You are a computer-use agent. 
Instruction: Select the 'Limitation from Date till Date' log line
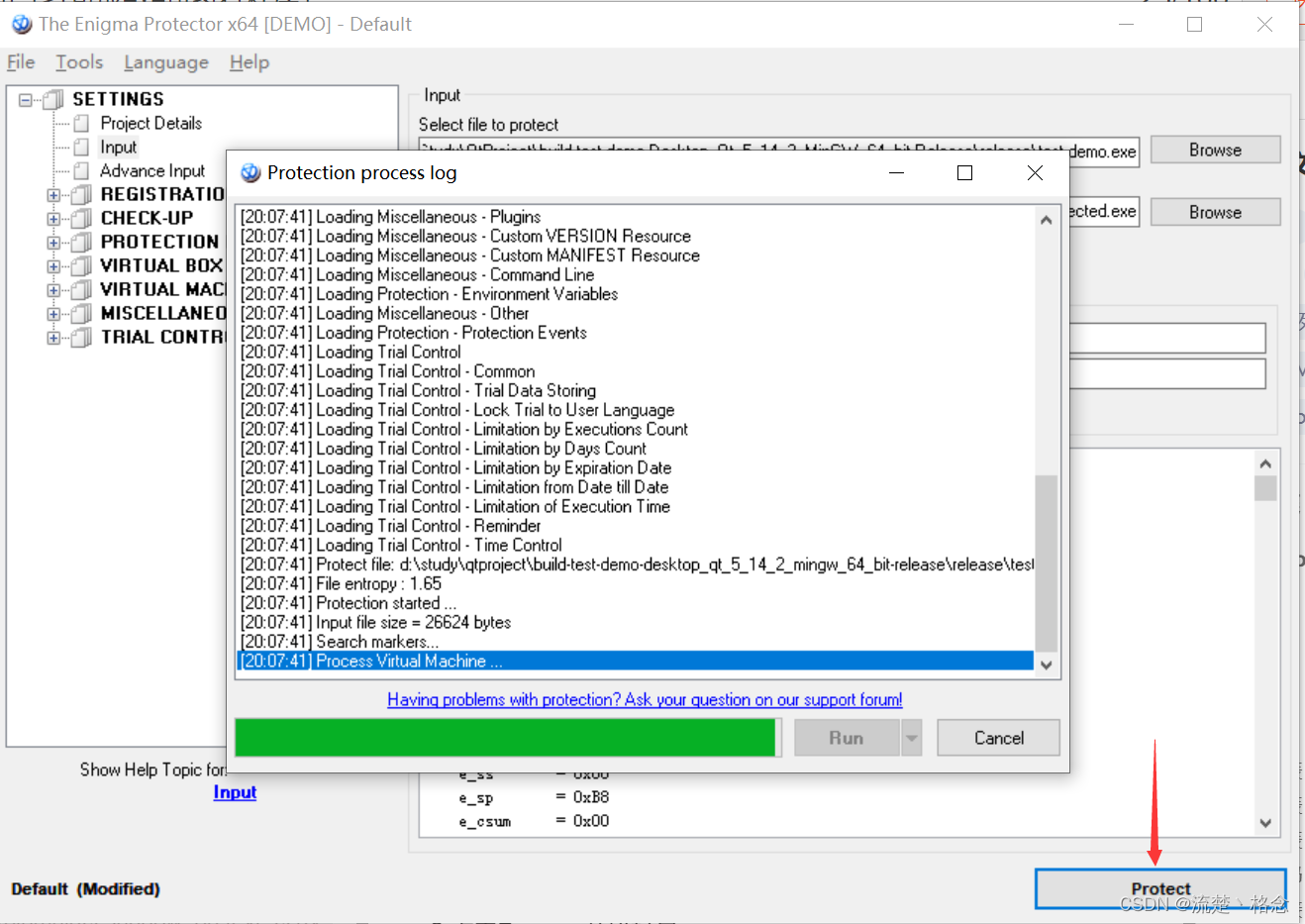(636, 487)
